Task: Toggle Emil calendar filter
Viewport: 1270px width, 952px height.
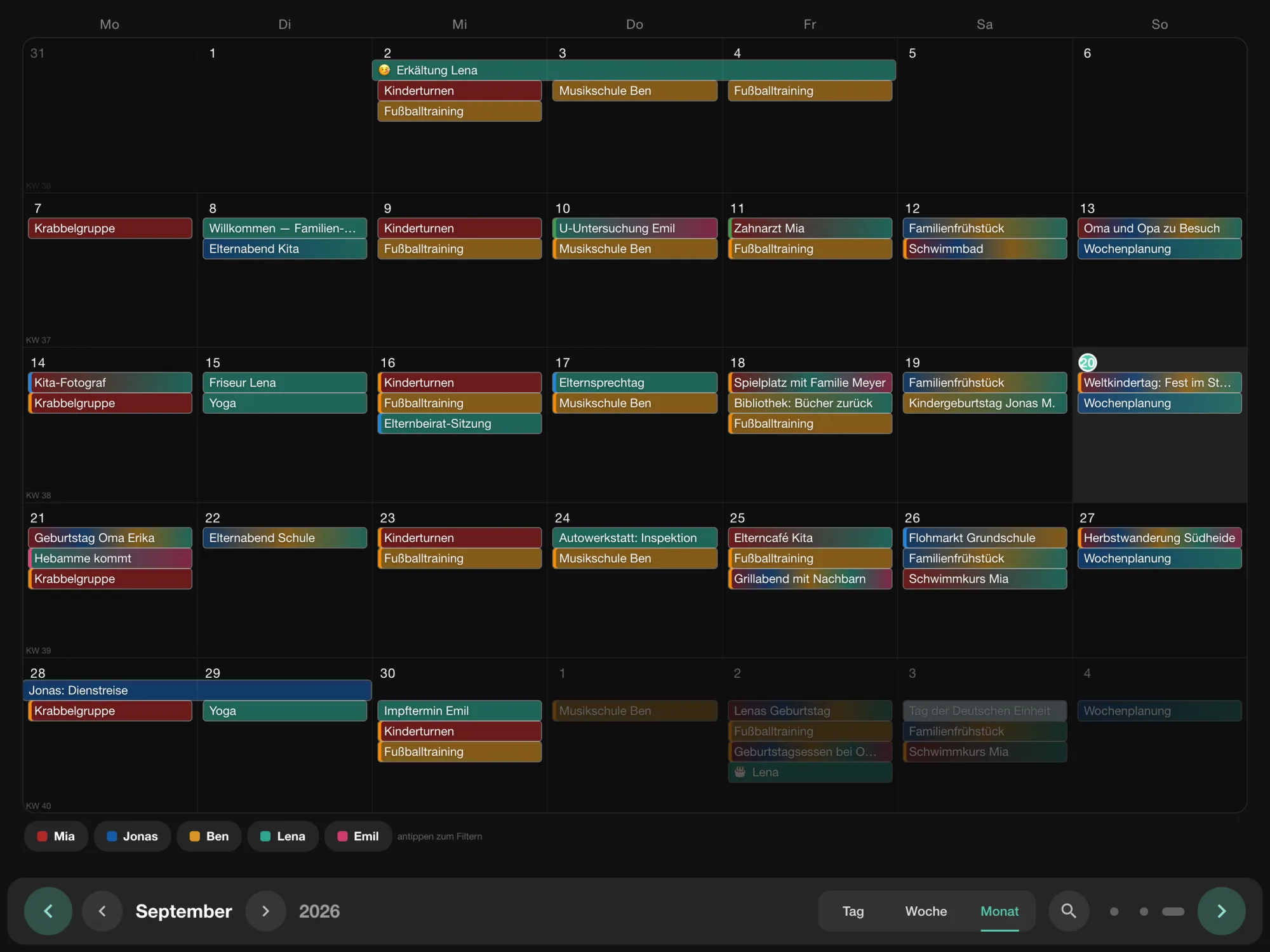Action: click(358, 836)
